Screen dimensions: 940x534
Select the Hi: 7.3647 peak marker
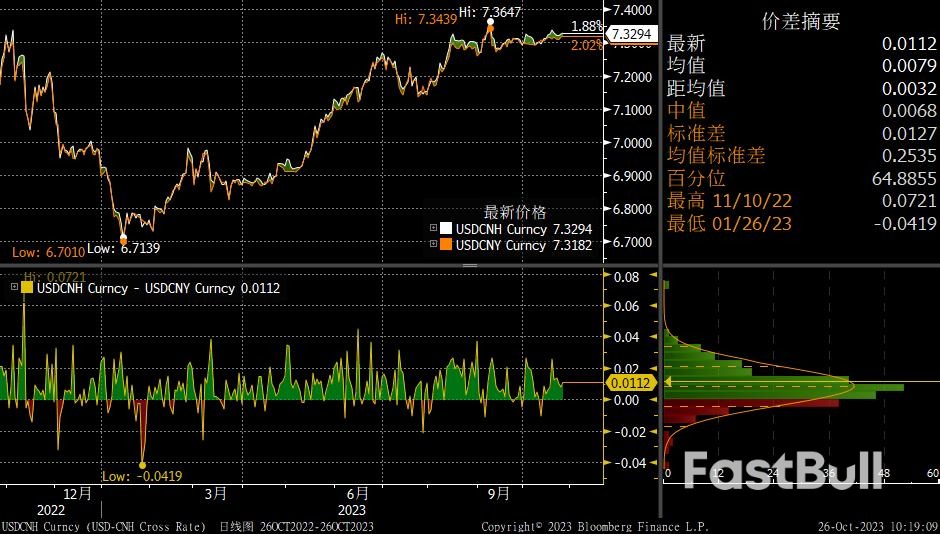tap(490, 22)
